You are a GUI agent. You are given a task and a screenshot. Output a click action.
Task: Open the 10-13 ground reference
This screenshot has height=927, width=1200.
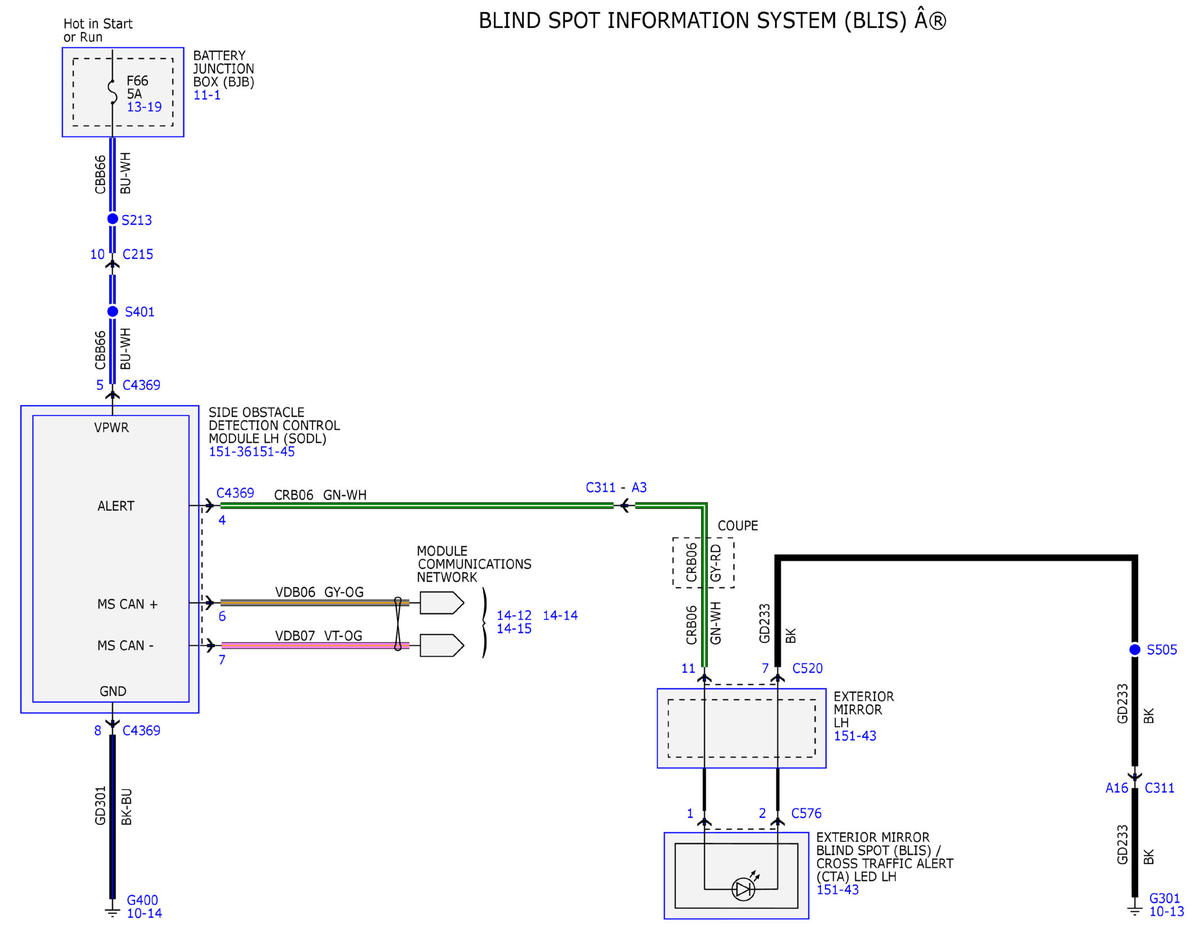[x=1166, y=912]
